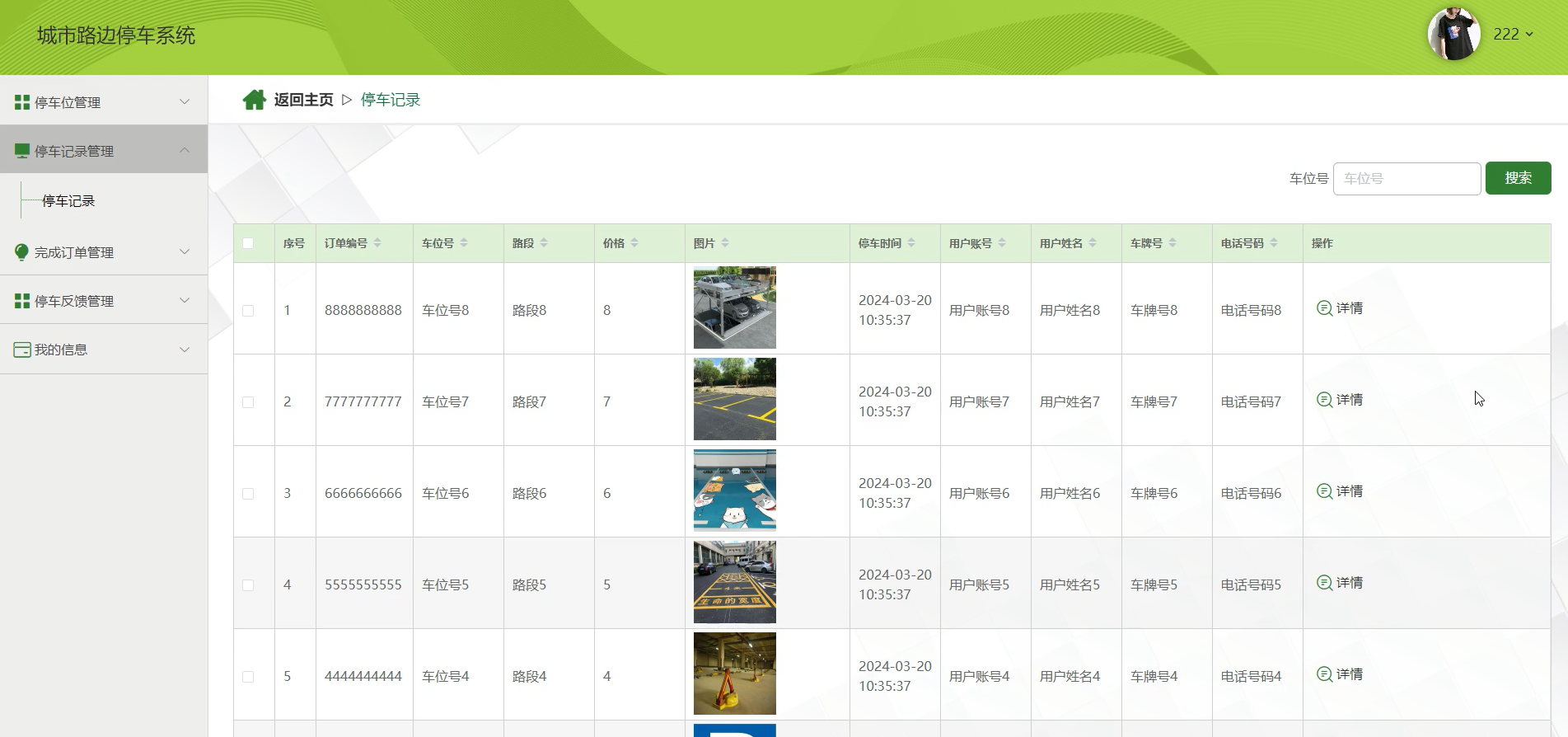This screenshot has height=737, width=1568.
Task: Sort by 订单编号 column arrows
Action: pos(377,243)
